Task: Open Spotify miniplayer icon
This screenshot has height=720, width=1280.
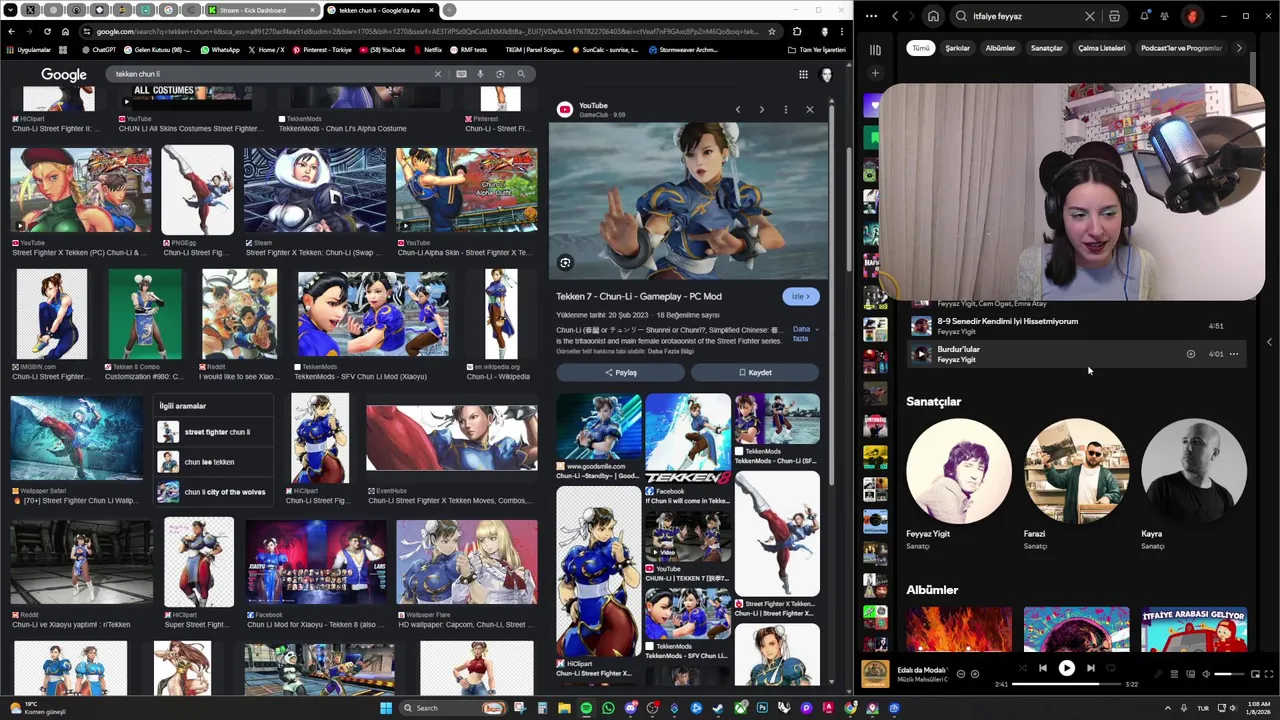Action: [x=1254, y=674]
